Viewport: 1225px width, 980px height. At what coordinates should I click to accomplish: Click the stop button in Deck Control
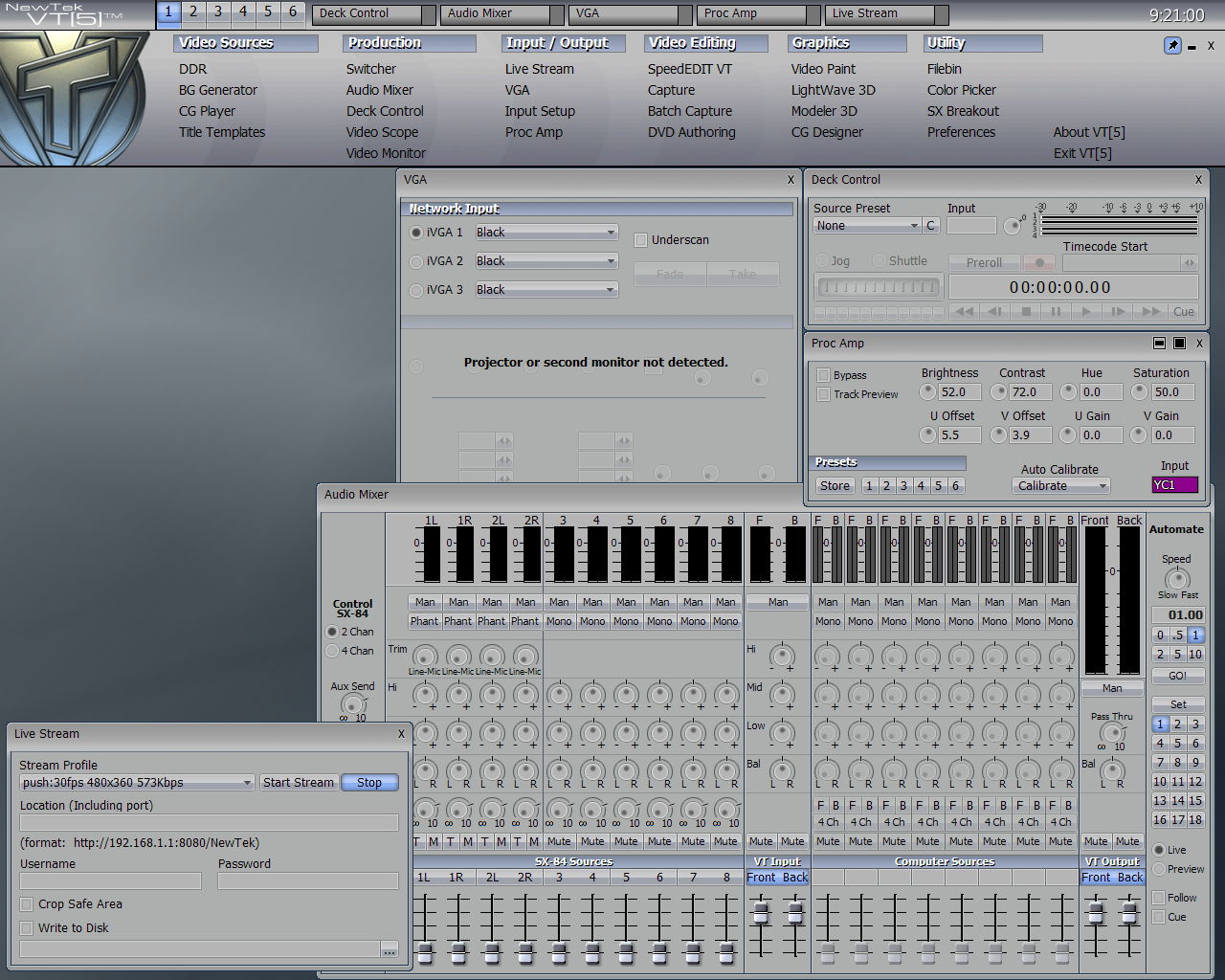[1026, 312]
